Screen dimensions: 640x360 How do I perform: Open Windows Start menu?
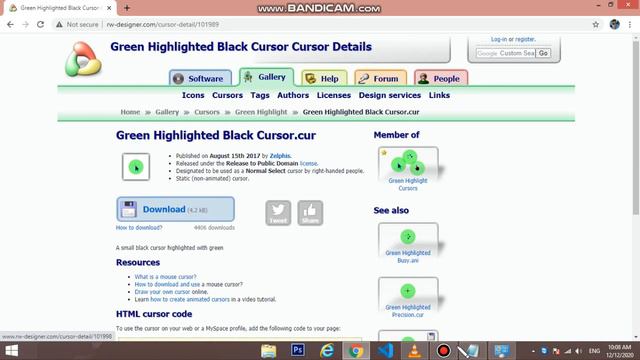(x=12, y=351)
